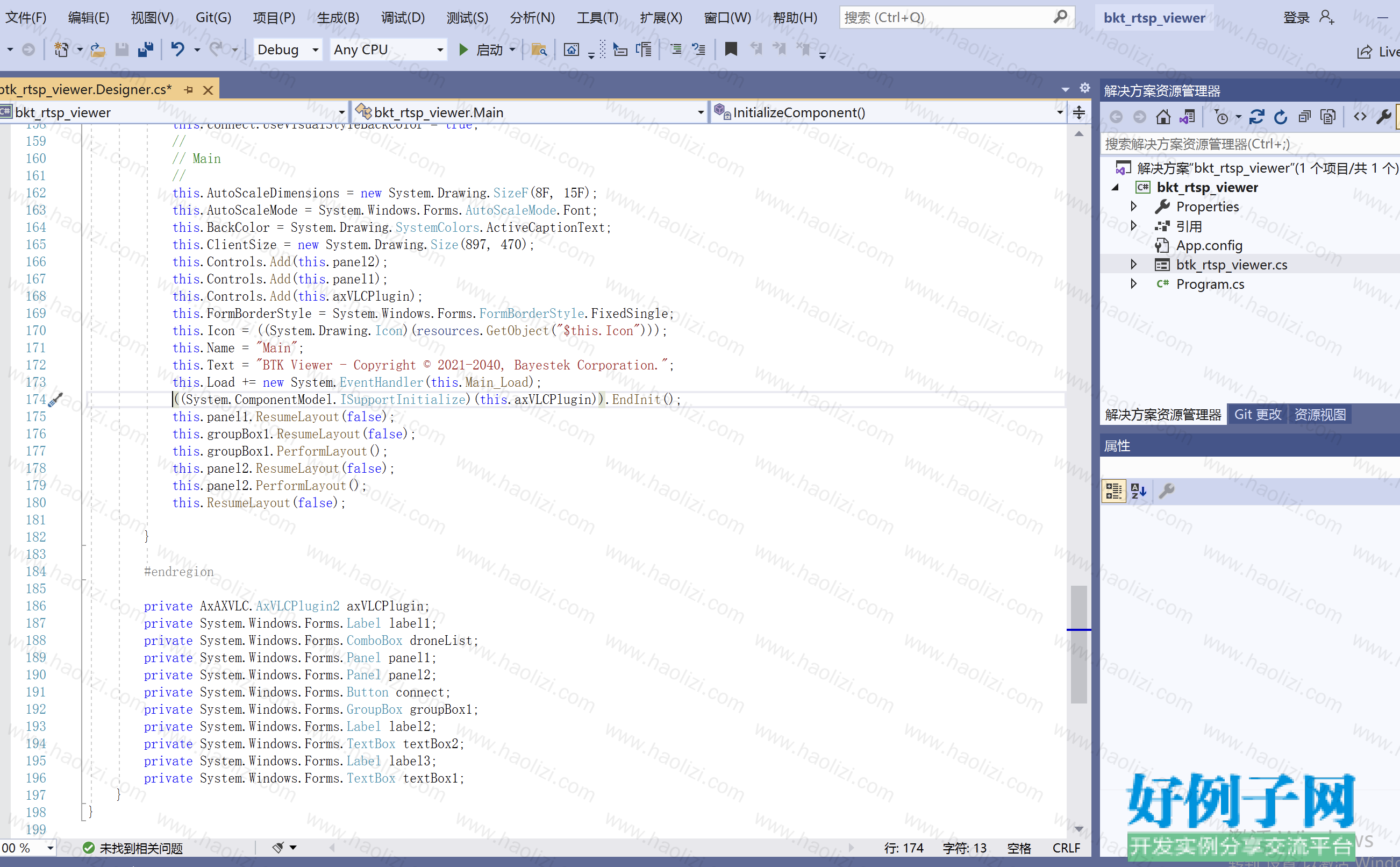Click the 未找到相关问题 status indicator
The height and width of the screenshot is (867, 1400).
click(133, 848)
